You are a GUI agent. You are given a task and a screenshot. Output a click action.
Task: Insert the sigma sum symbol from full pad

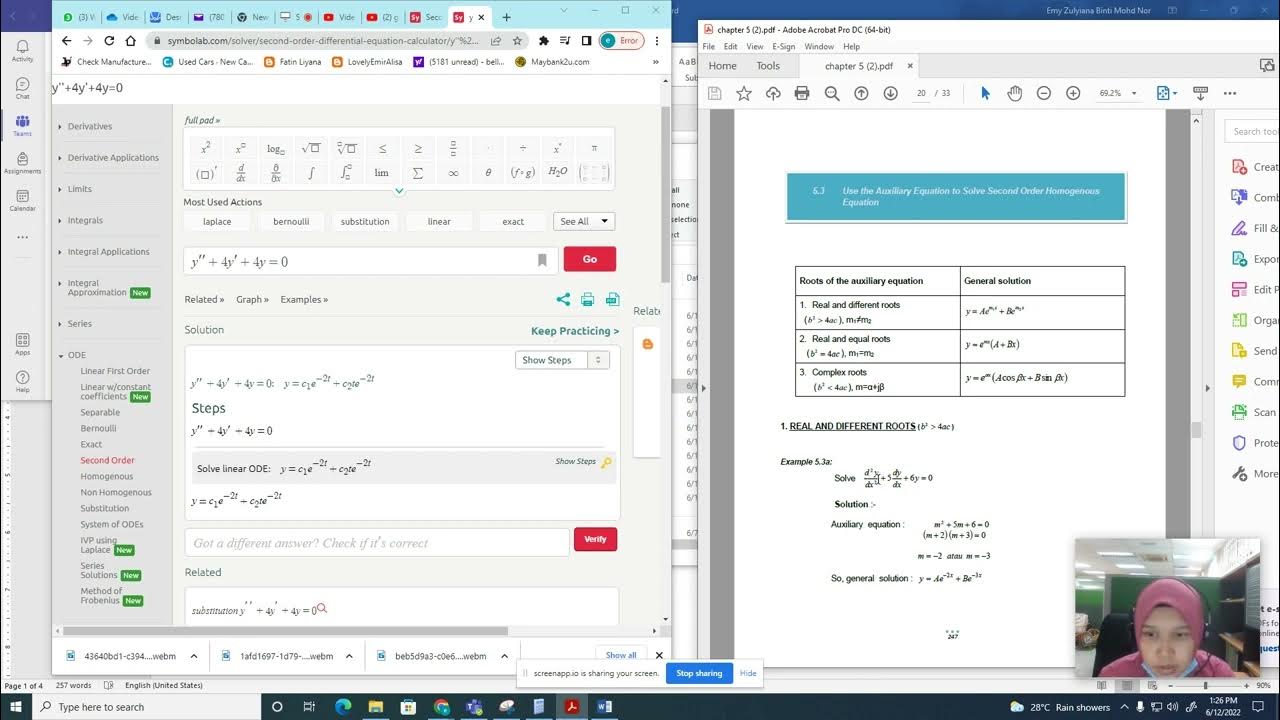click(418, 172)
